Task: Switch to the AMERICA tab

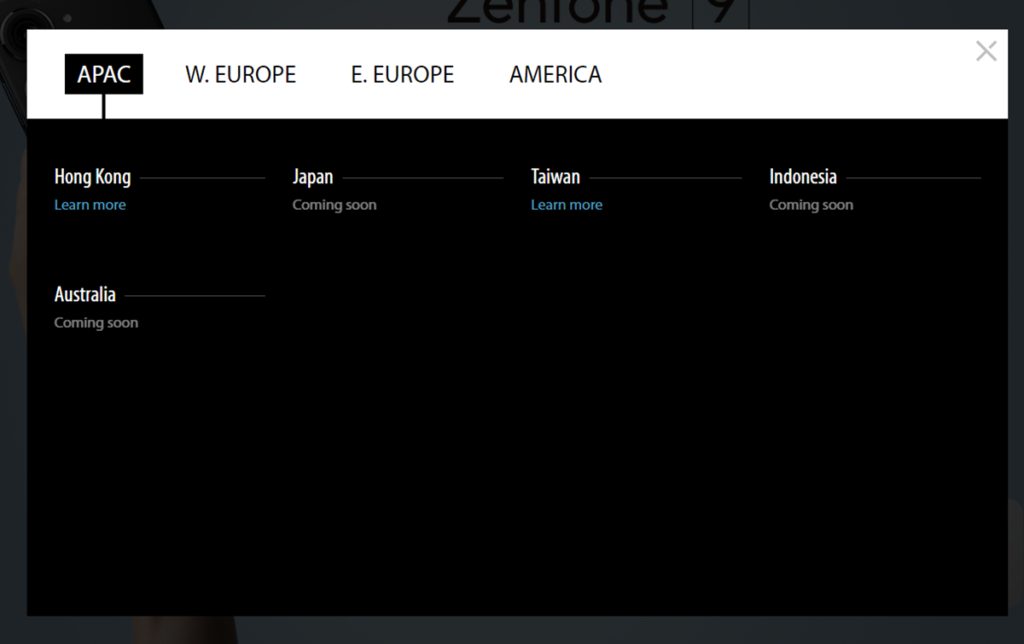Action: point(556,74)
